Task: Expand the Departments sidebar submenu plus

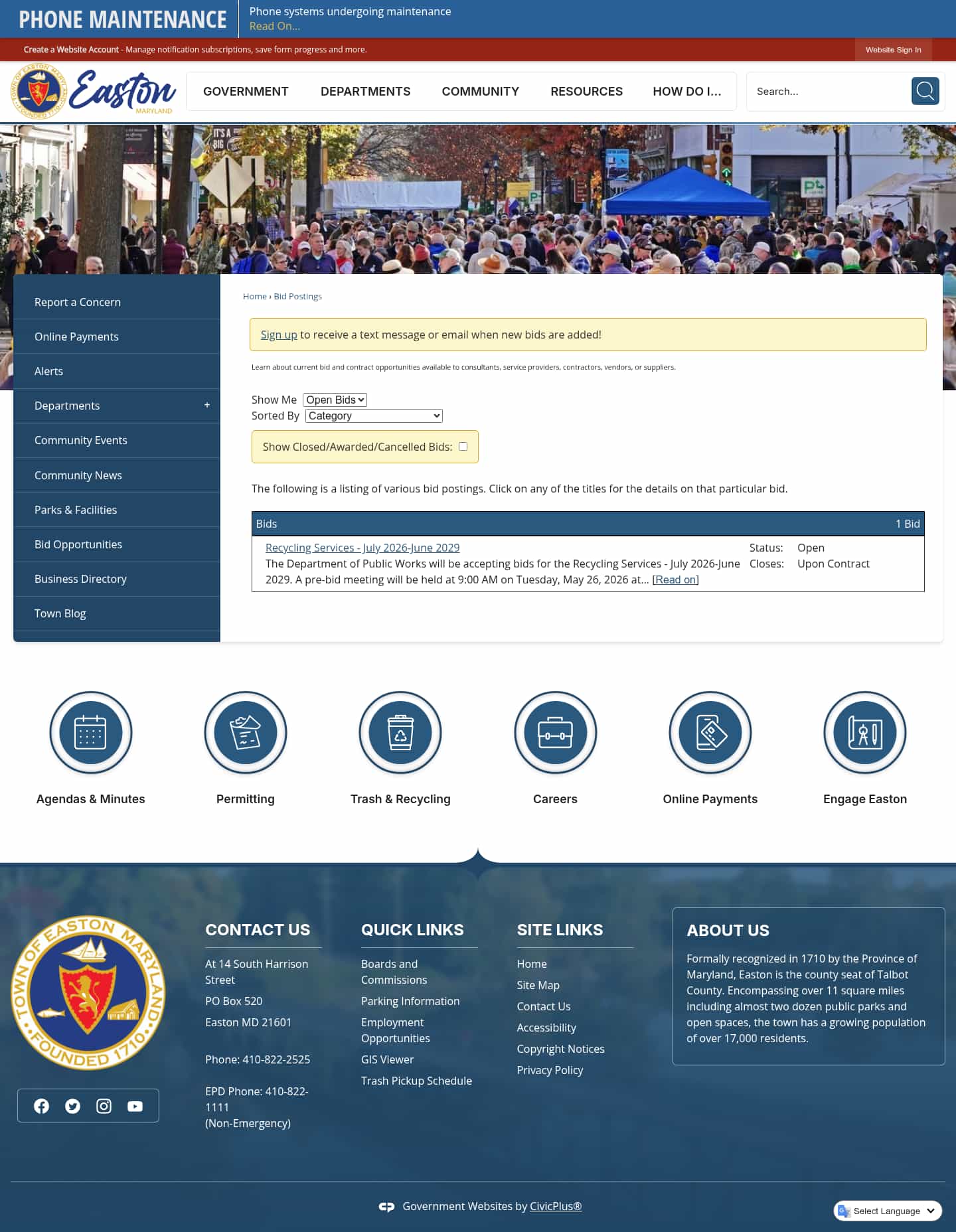Action: (207, 405)
